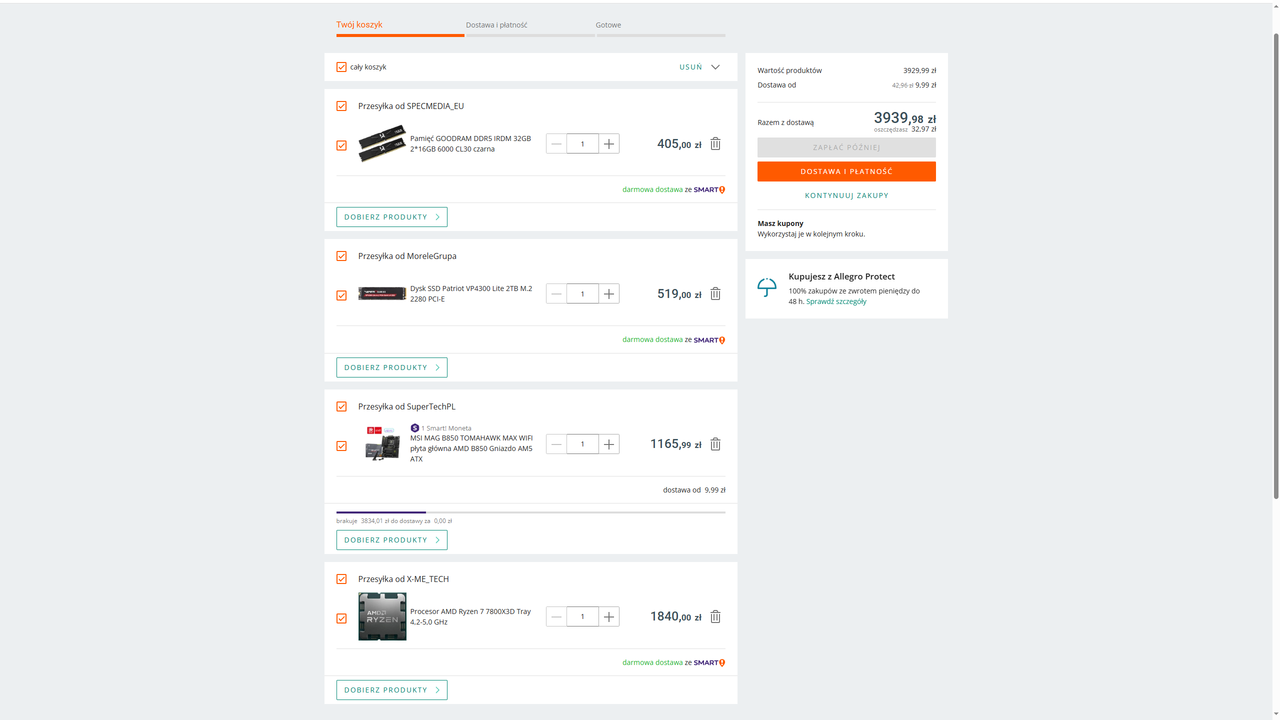The width and height of the screenshot is (1280, 720).
Task: Increase Ryzen processor quantity with the plus button
Action: 608,617
